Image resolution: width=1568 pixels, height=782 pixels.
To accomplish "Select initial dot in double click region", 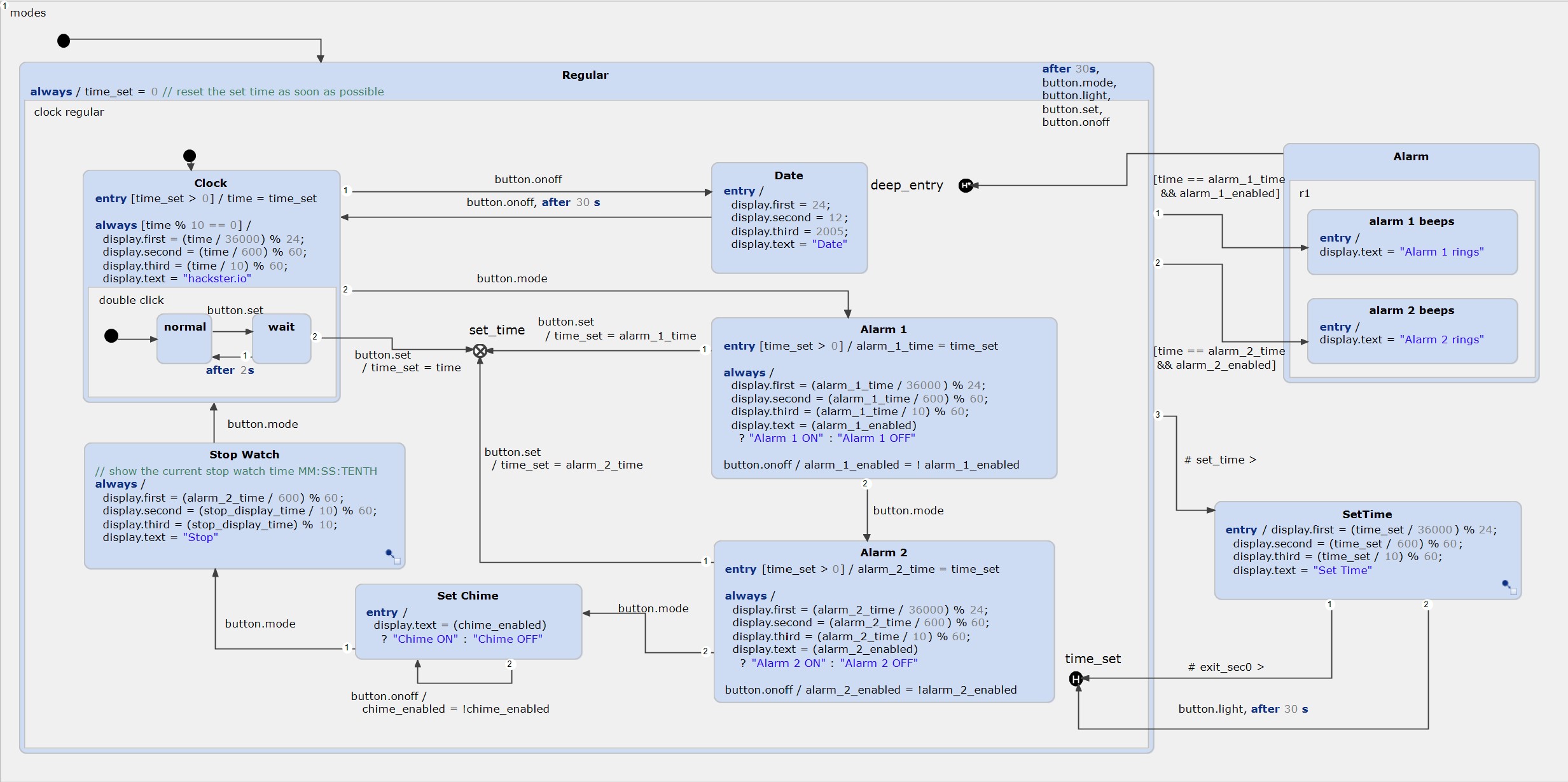I will 111,336.
